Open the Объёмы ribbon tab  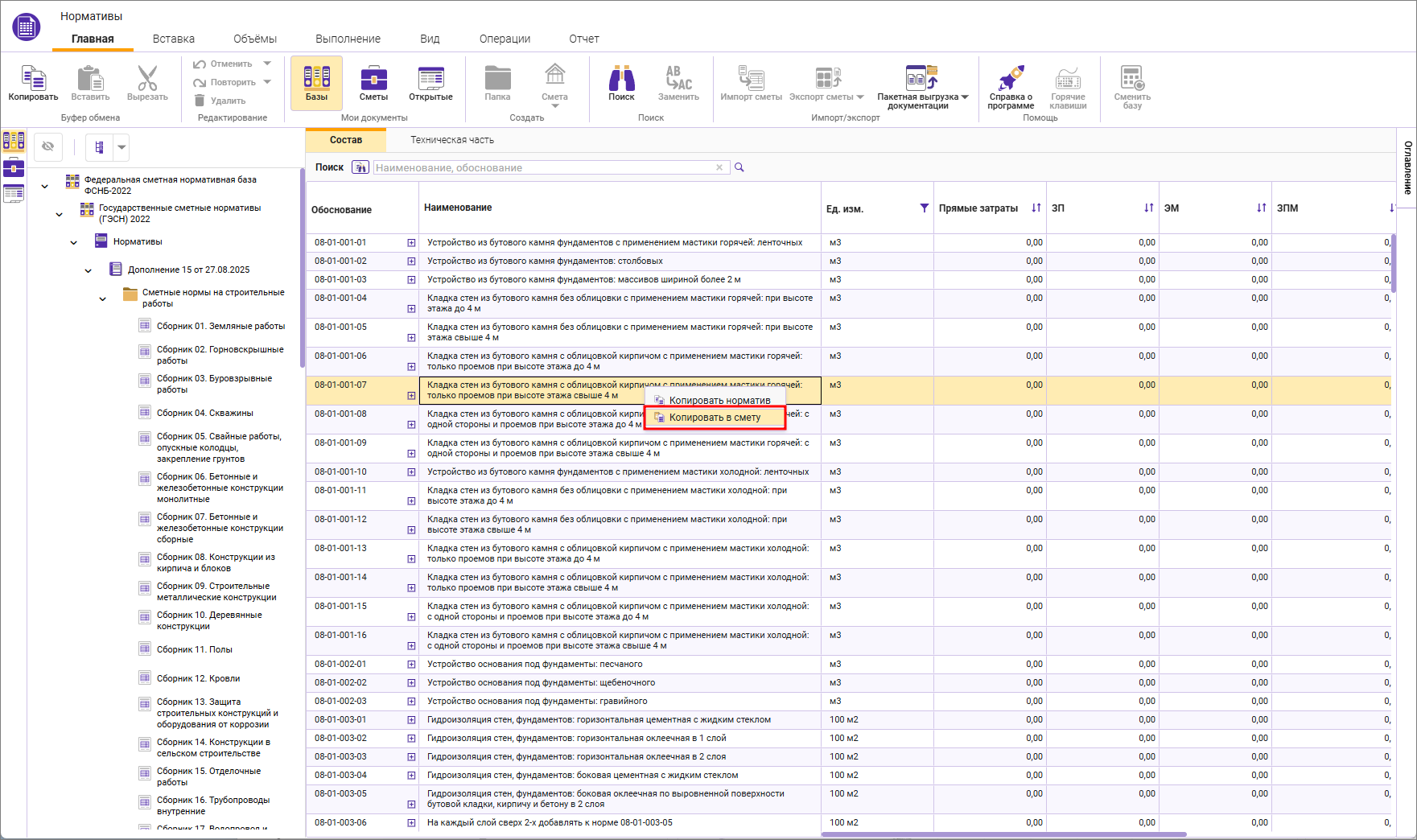254,39
